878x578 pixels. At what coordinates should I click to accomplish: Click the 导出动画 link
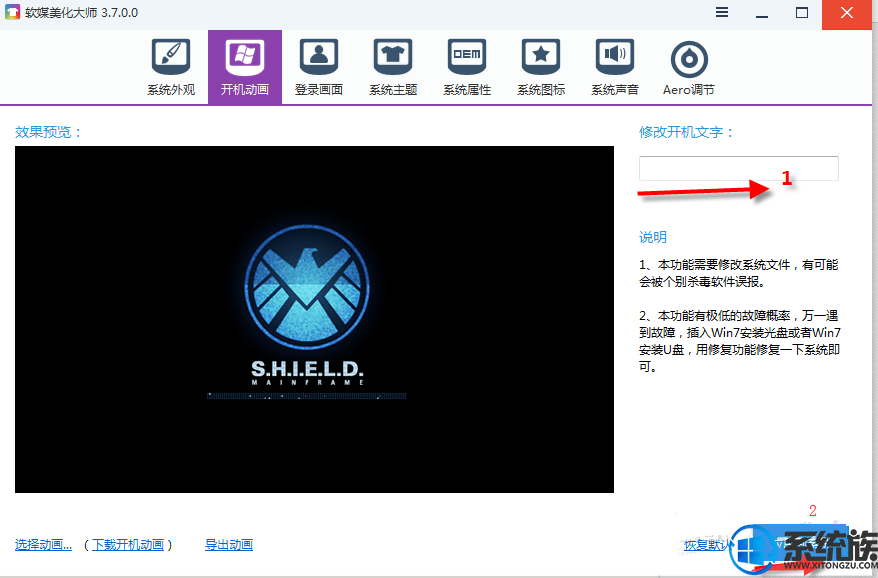coord(229,544)
